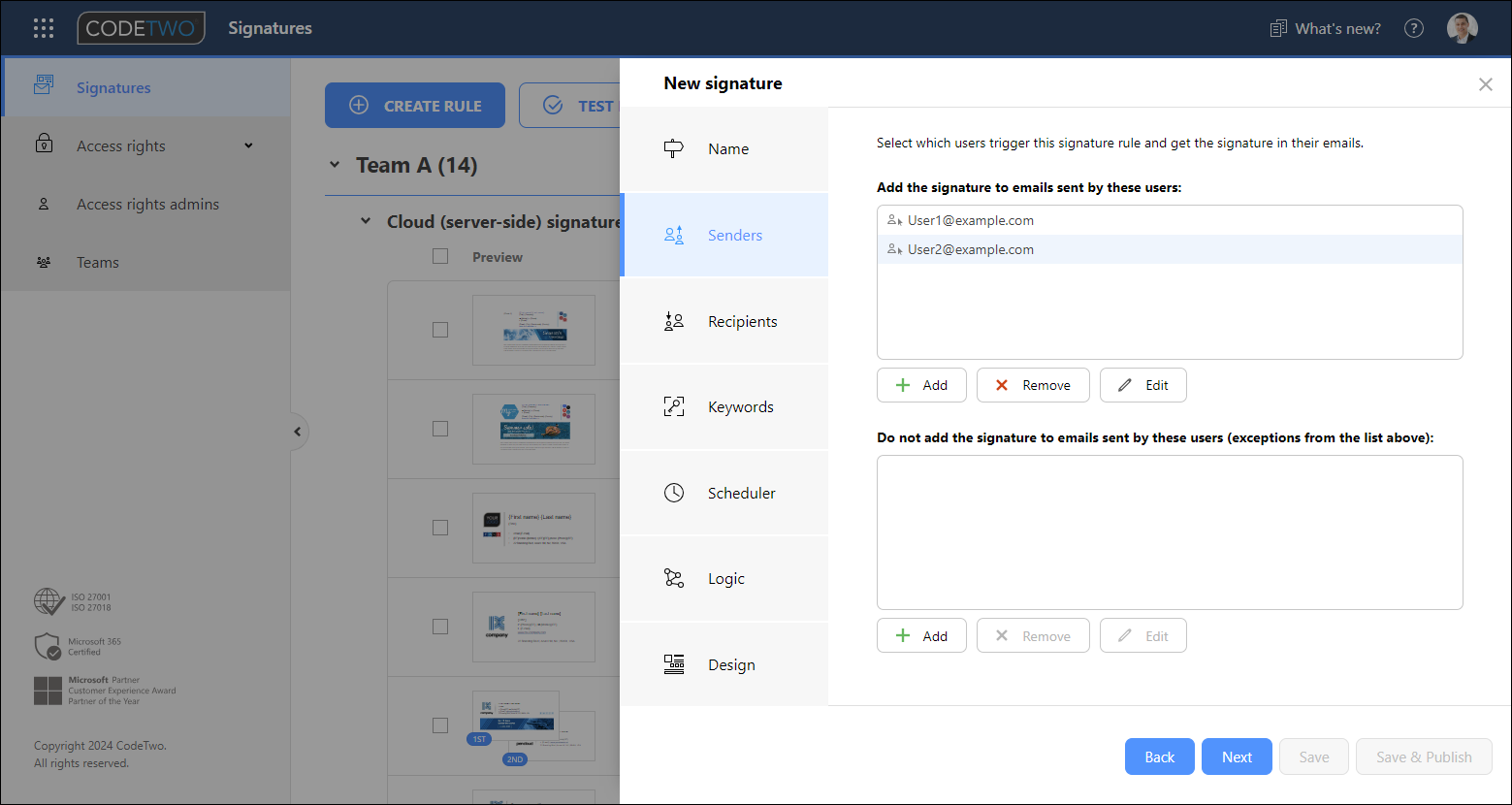Click the Back button
1512x805 pixels.
point(1159,757)
